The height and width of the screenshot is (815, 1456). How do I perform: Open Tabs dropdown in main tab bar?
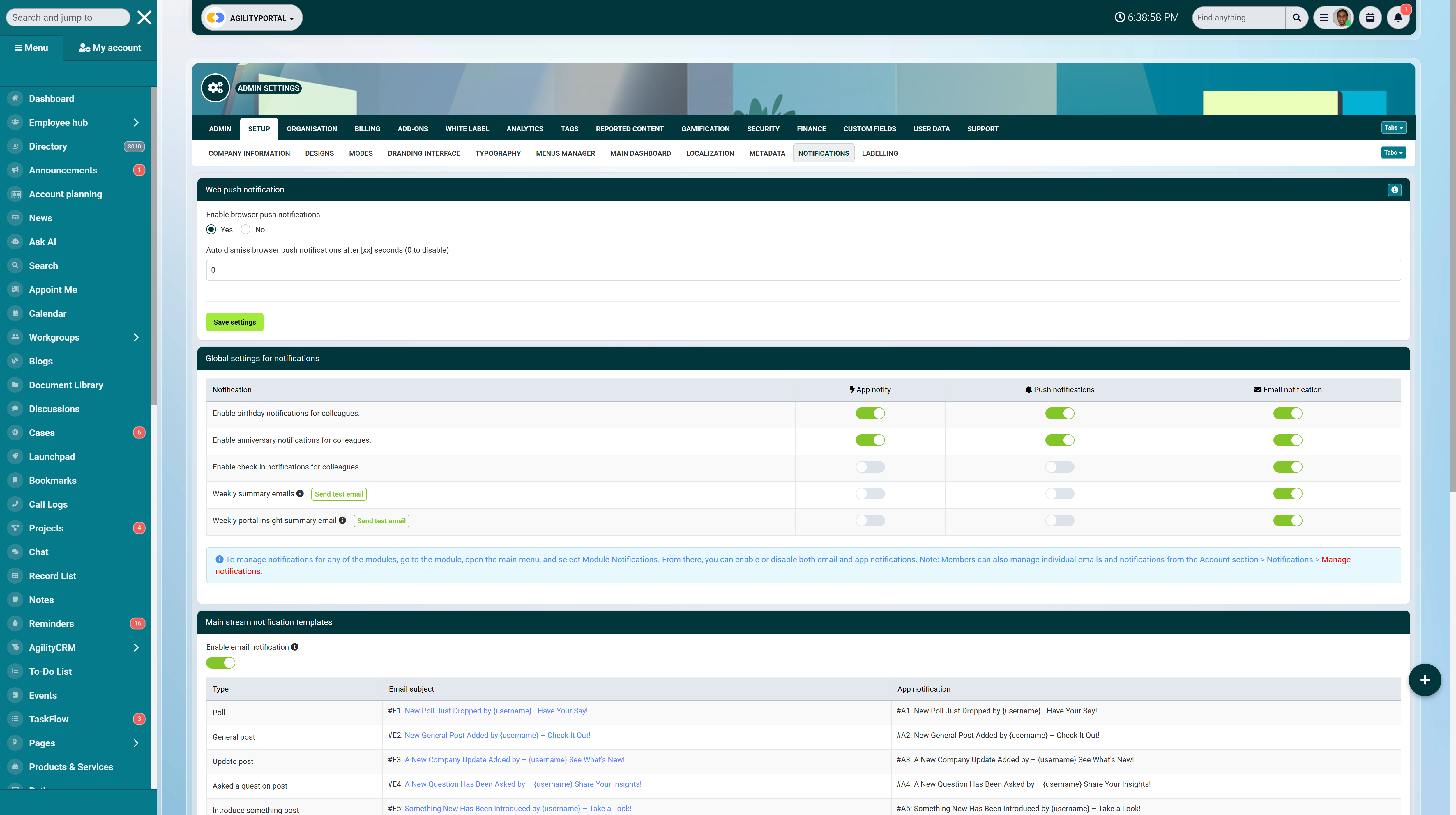click(x=1393, y=128)
